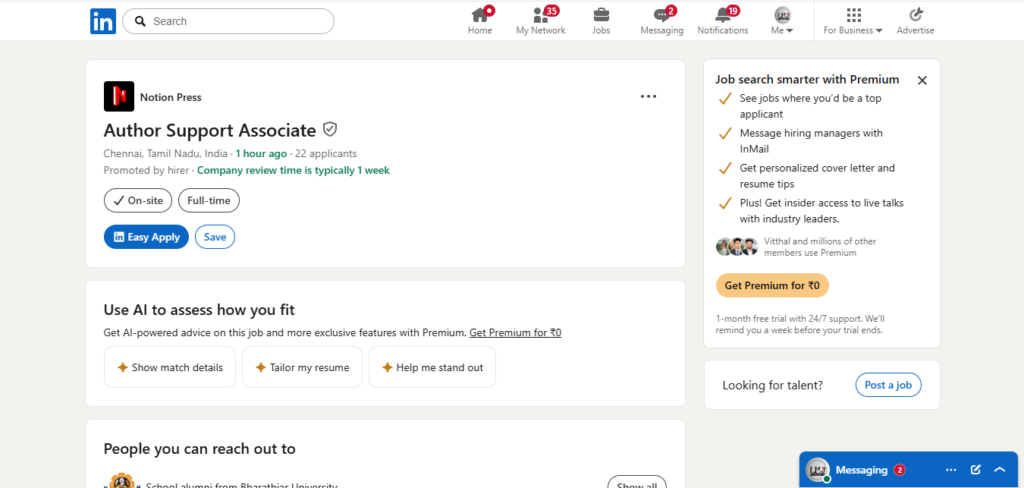Click the Author Support Associate title

tap(210, 130)
